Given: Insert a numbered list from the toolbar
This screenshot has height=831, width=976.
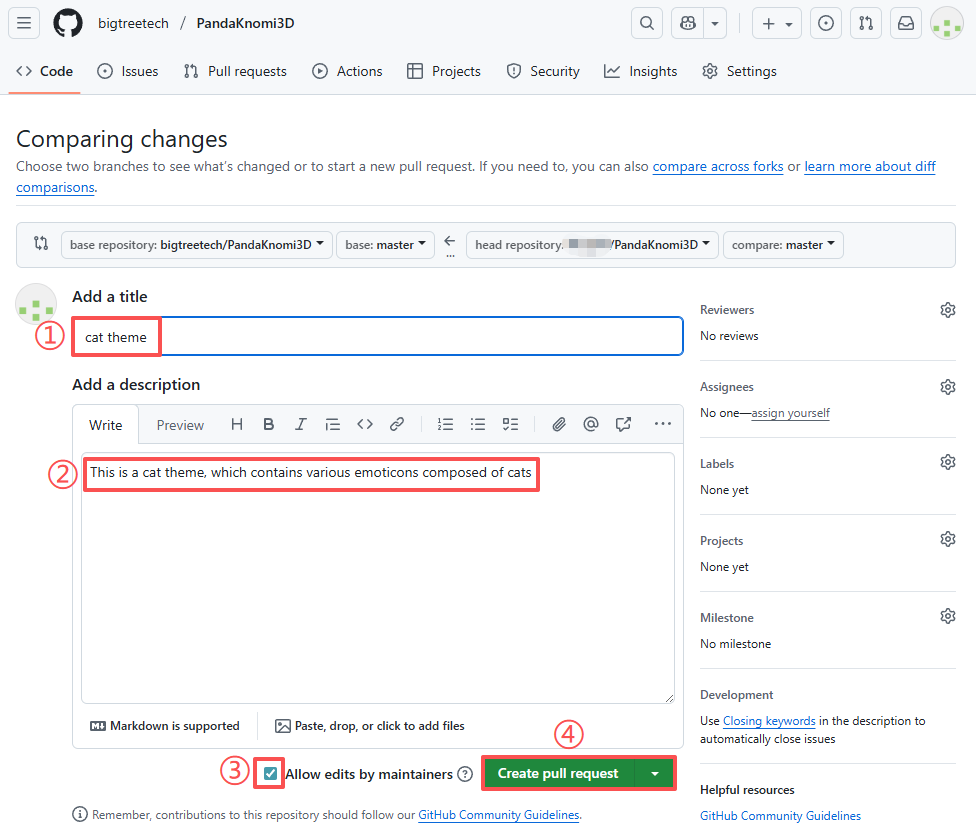Looking at the screenshot, I should (446, 425).
